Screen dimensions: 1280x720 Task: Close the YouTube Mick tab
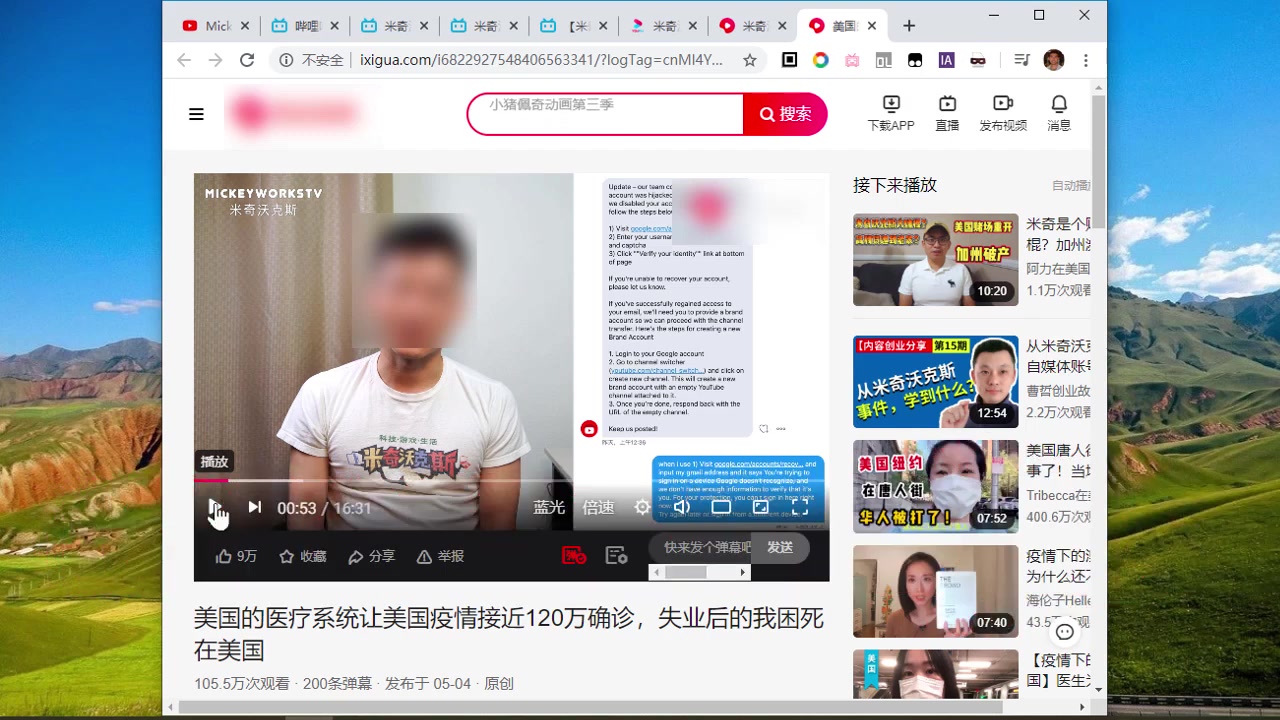pyautogui.click(x=244, y=26)
